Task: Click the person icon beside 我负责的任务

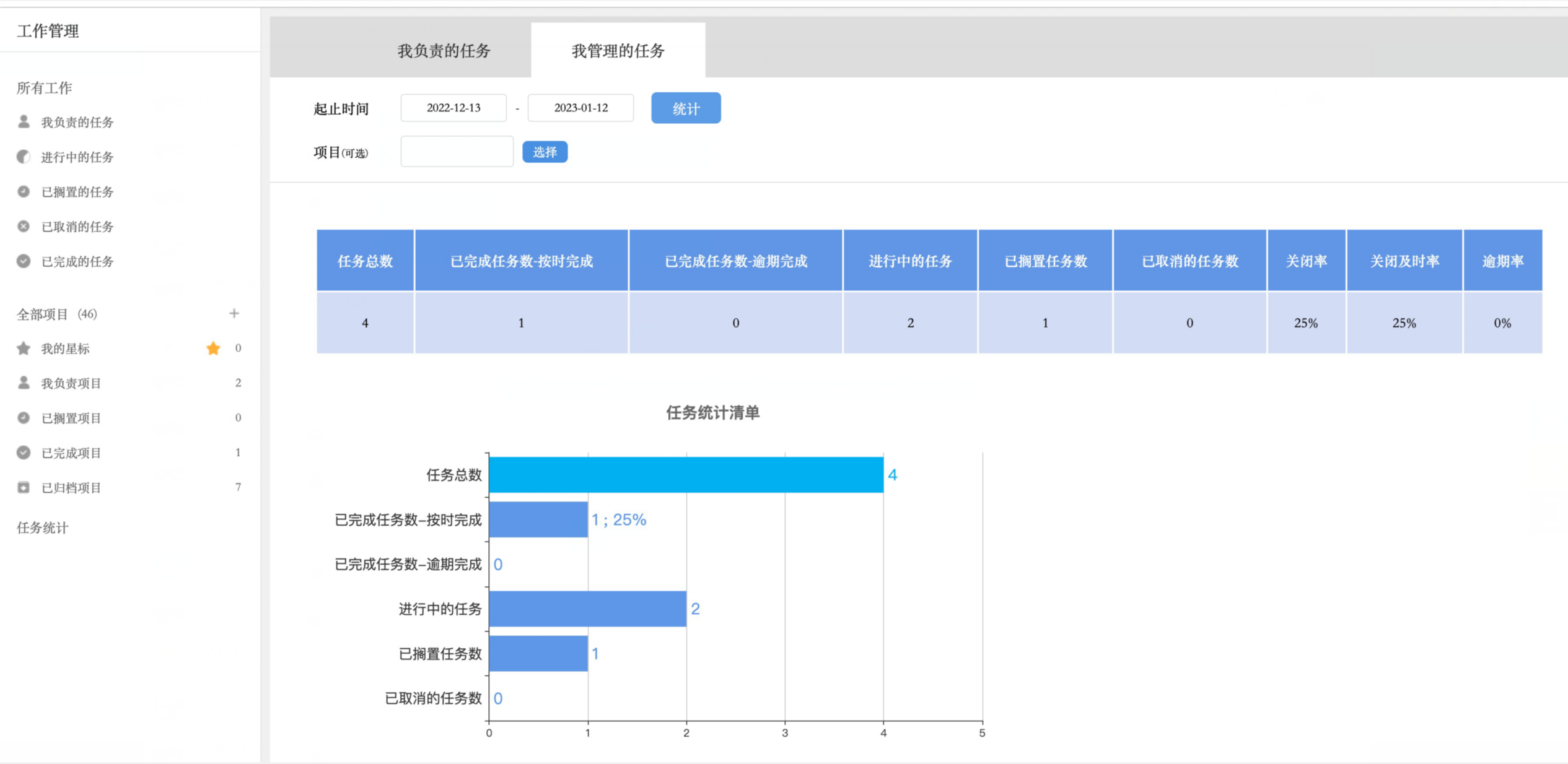Action: [x=24, y=121]
